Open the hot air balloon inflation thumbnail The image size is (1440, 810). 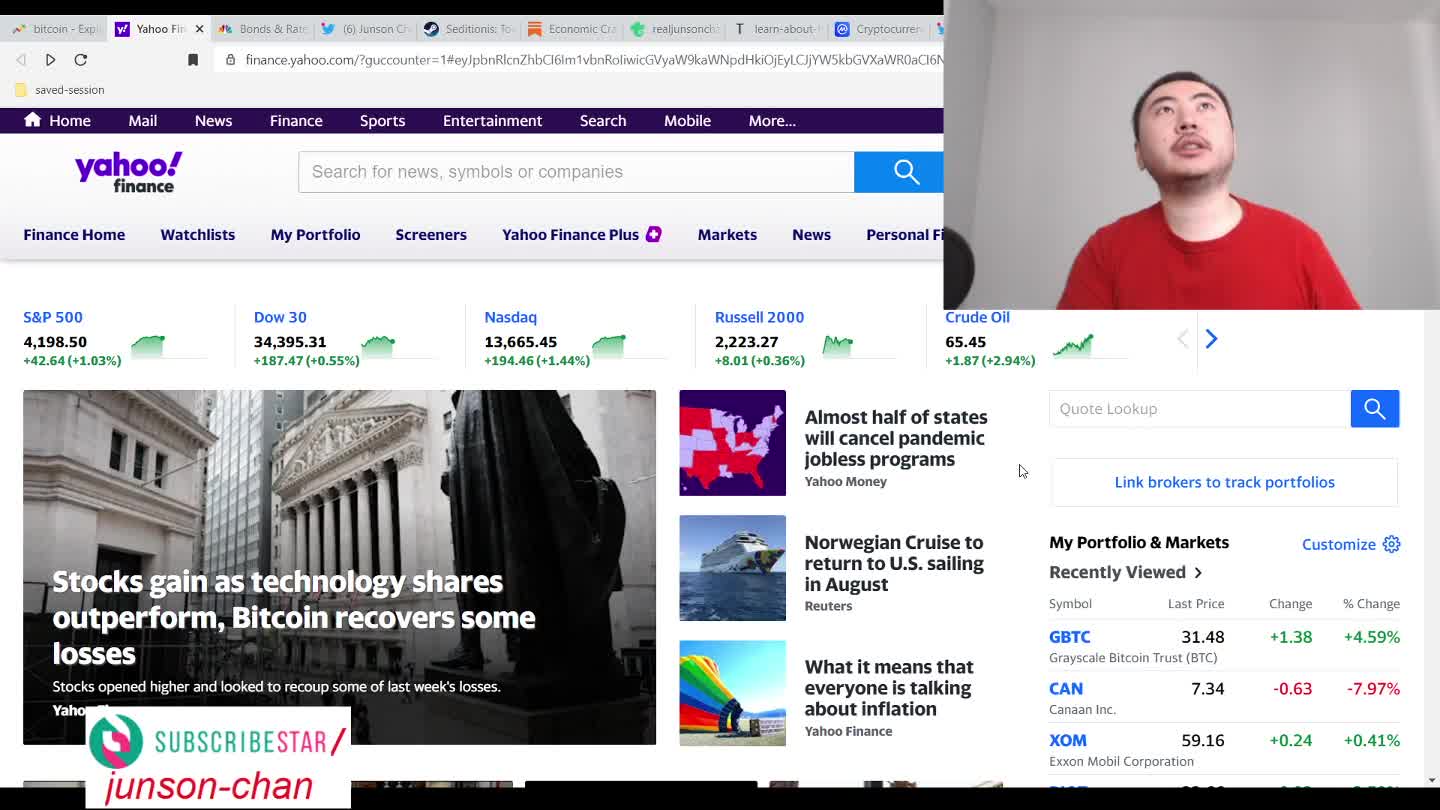coord(732,693)
